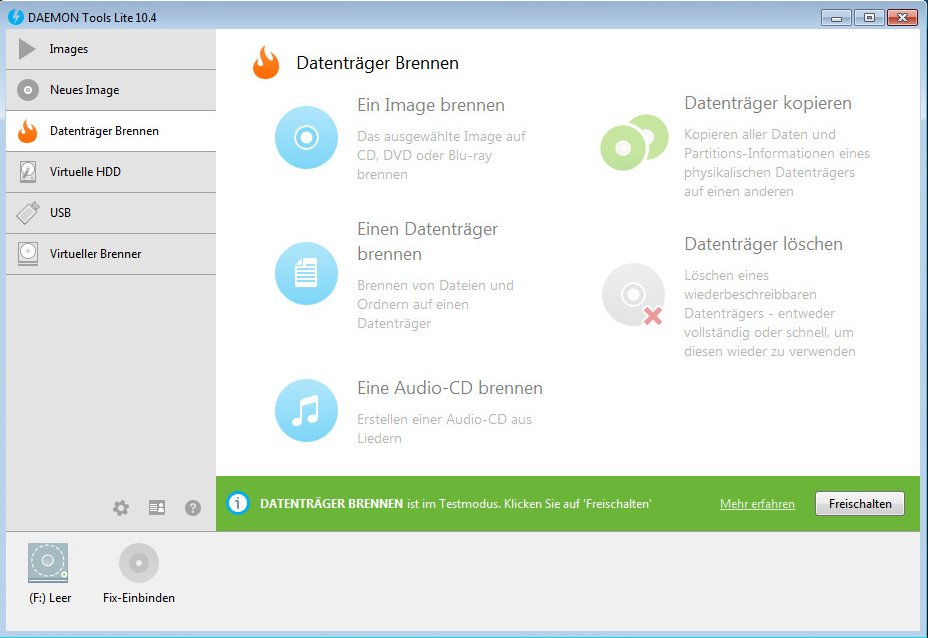Click the '(F:) Leer' drive label
The image size is (928, 638).
click(50, 598)
